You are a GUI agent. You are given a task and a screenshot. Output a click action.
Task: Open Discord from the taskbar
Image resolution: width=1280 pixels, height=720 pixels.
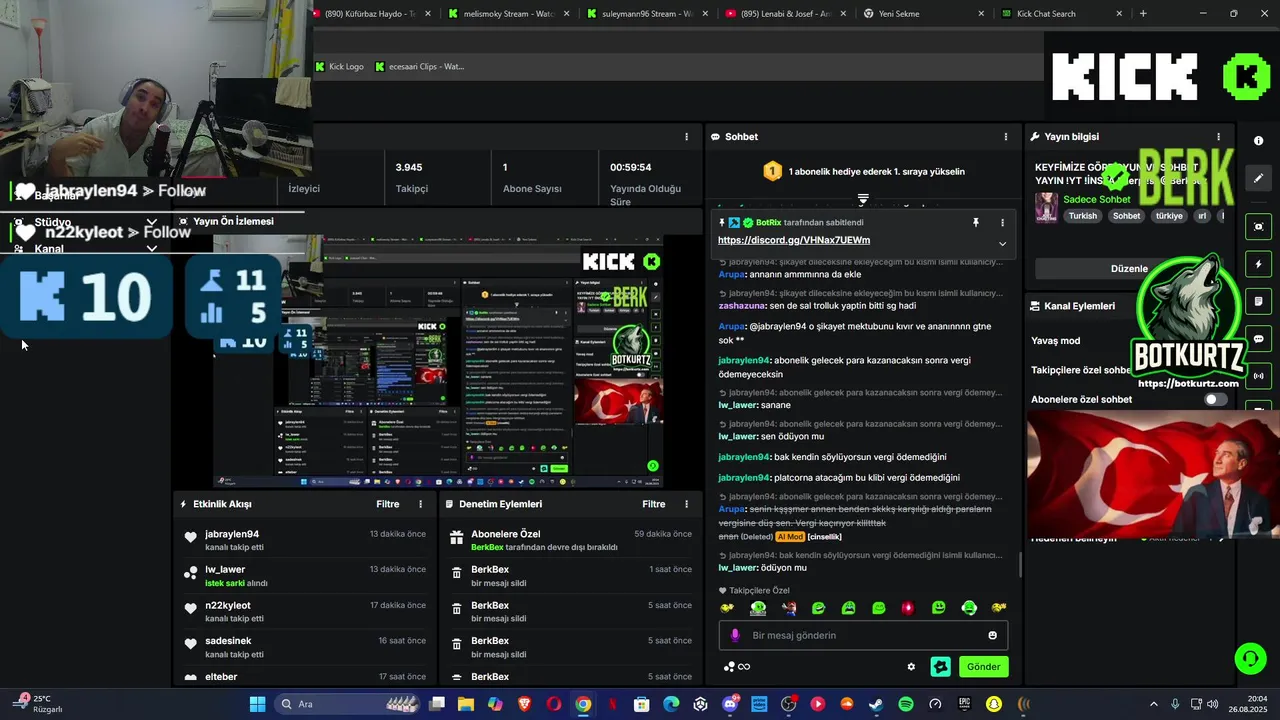(730, 704)
